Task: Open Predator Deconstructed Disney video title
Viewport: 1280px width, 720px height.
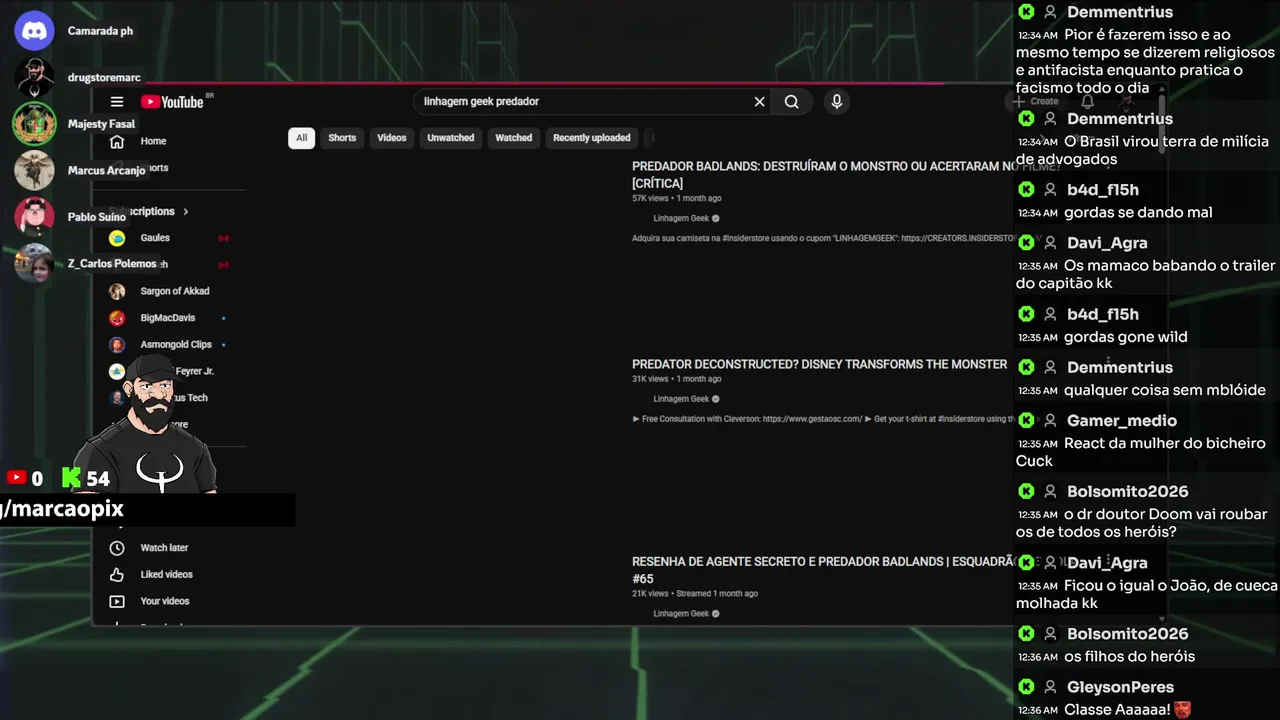Action: point(819,364)
